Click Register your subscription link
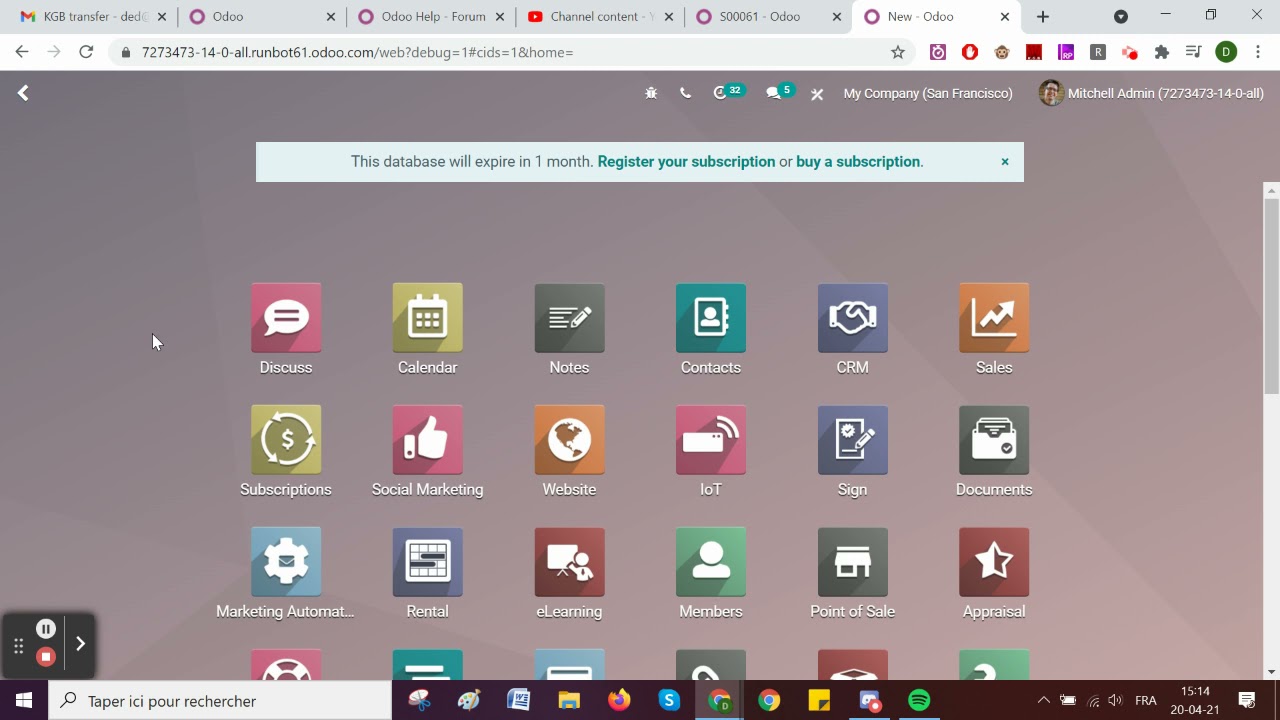1280x720 pixels. click(x=686, y=161)
